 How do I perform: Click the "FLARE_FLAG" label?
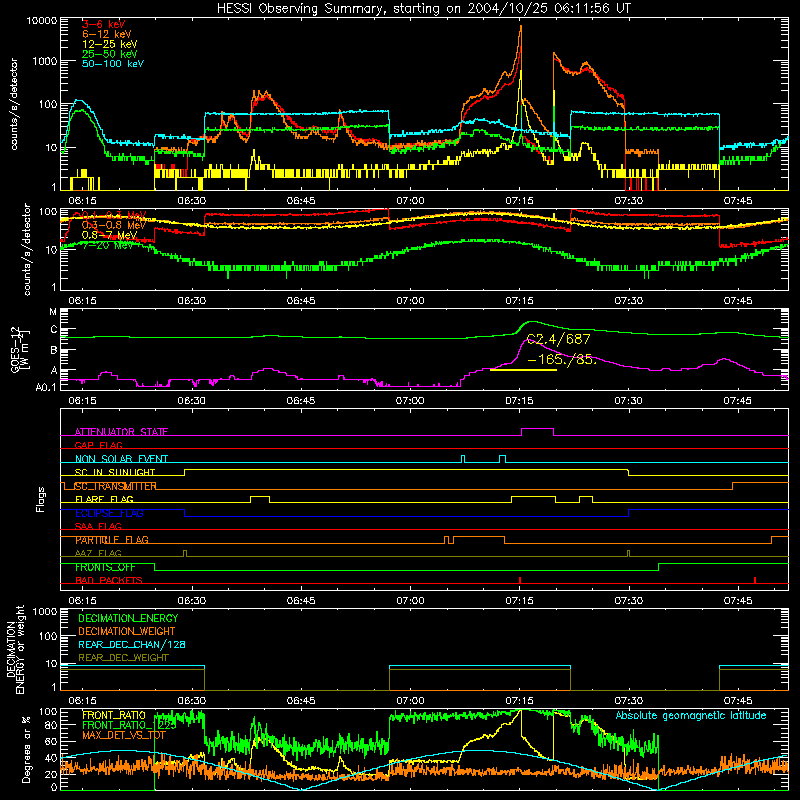[x=104, y=499]
